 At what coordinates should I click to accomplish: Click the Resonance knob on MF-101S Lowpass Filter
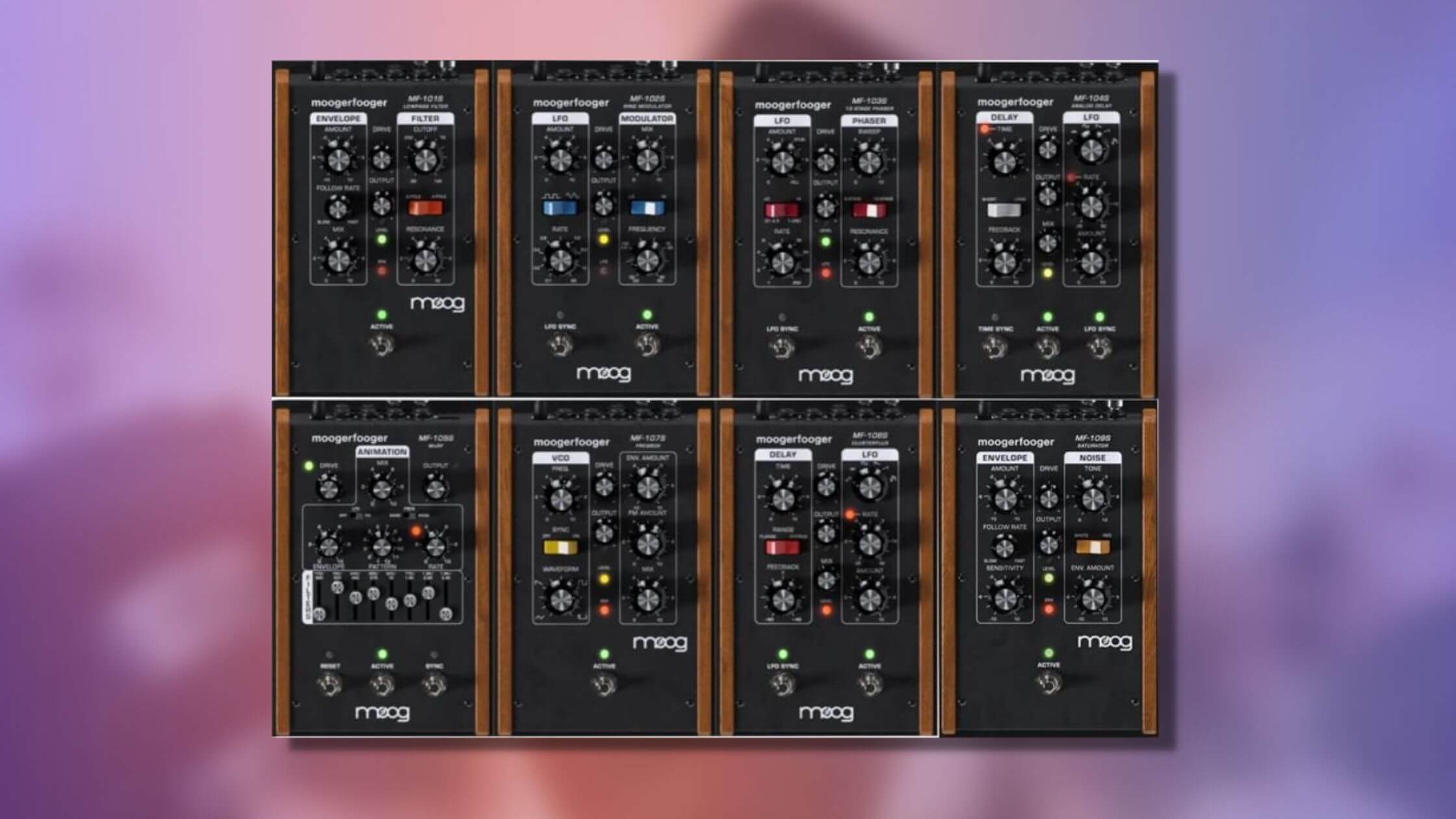(x=424, y=261)
